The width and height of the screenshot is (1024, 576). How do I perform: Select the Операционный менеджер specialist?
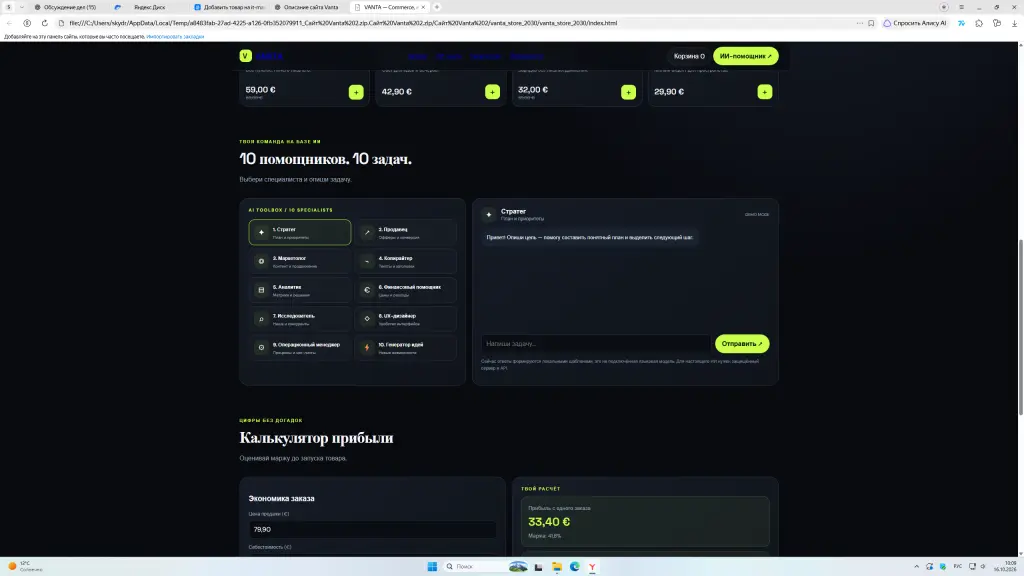point(300,347)
